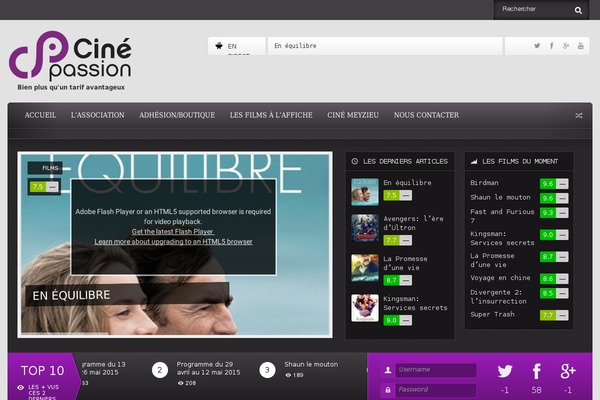Click the TOP 10 heading
600x400 pixels.
click(x=42, y=371)
